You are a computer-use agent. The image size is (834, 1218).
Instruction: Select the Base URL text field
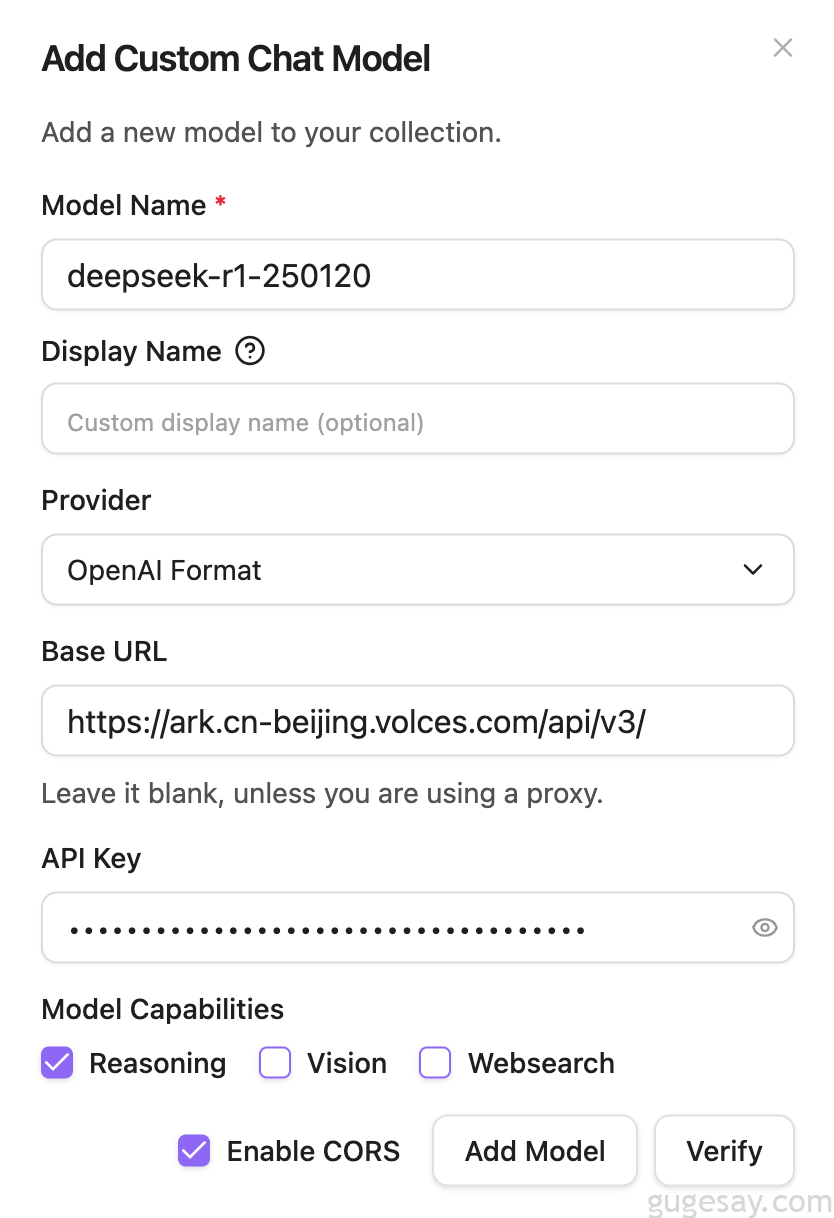(418, 720)
